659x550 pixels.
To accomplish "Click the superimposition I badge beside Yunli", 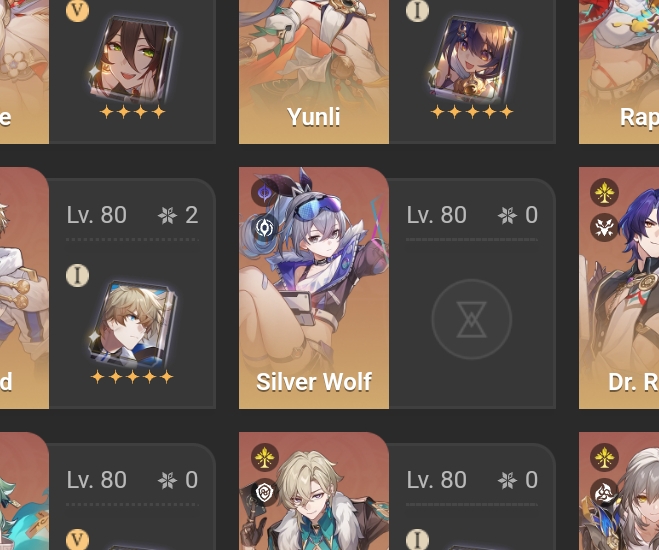I will coord(417,11).
